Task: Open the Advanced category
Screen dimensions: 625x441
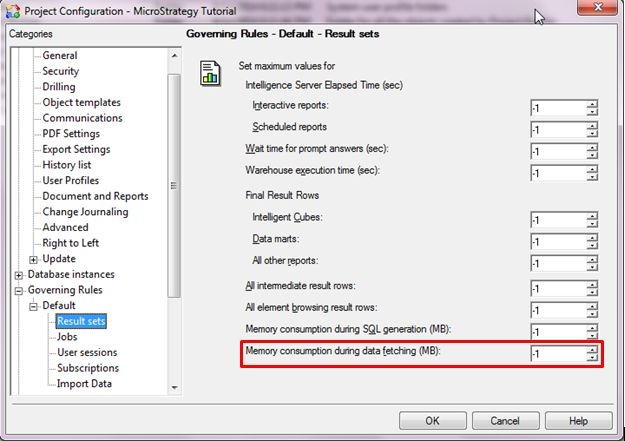Action: click(65, 227)
